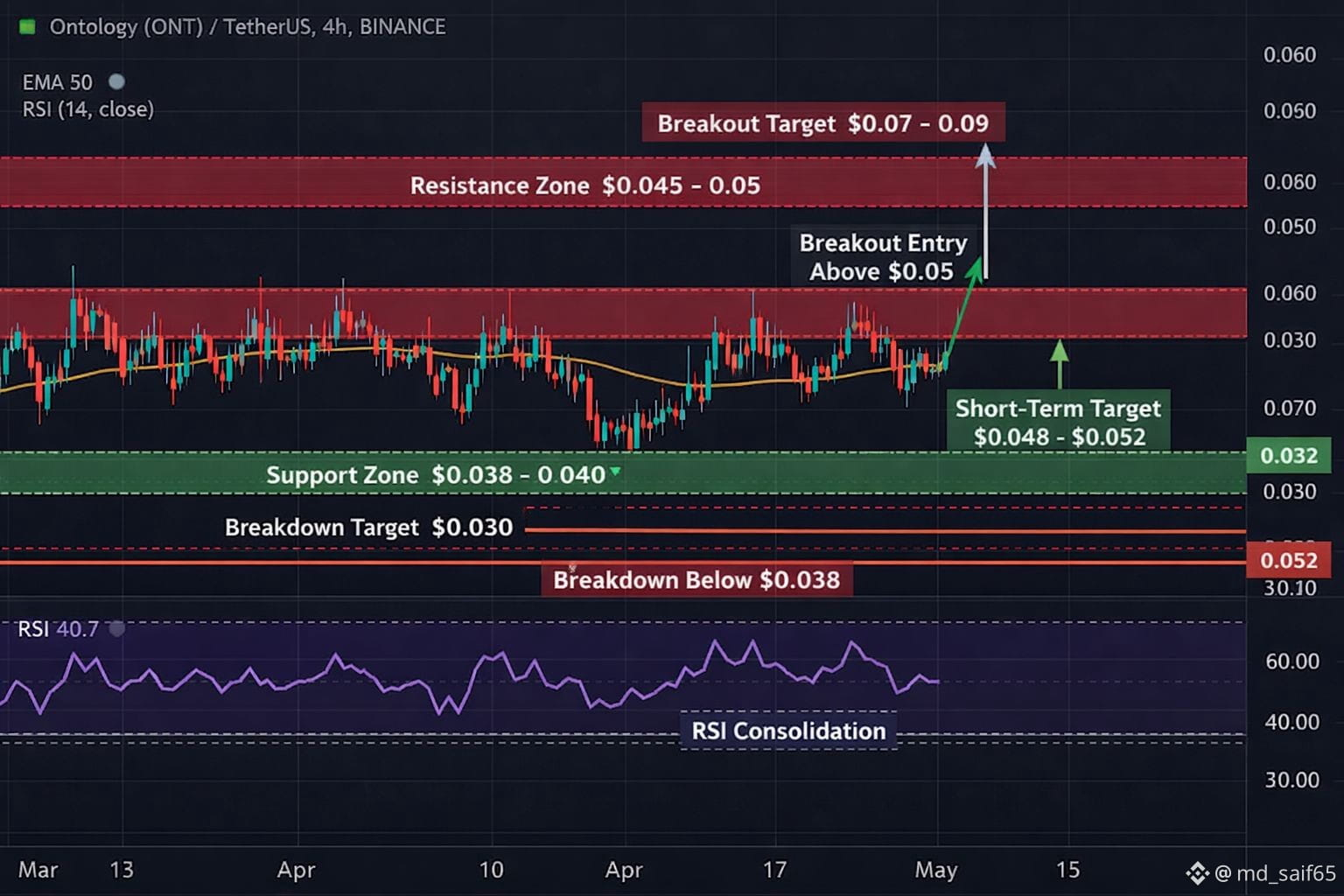
Task: Click the 10 date label on time axis
Action: pos(492,870)
